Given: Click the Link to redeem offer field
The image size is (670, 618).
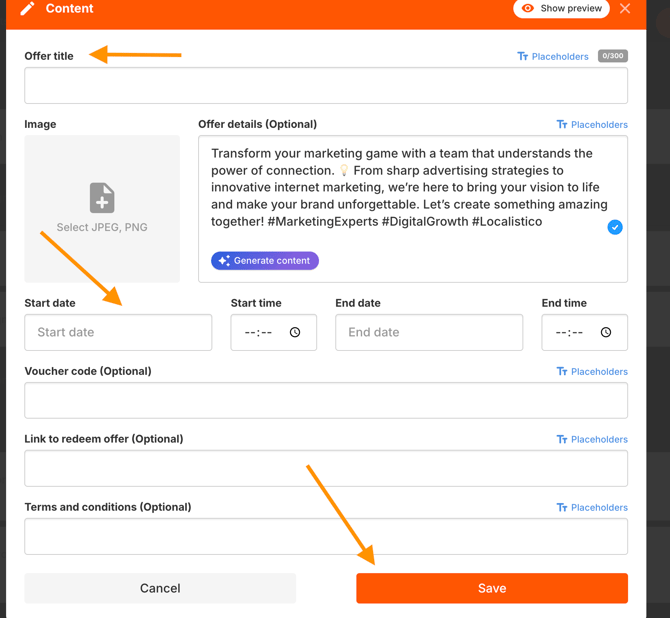Looking at the screenshot, I should pos(326,469).
